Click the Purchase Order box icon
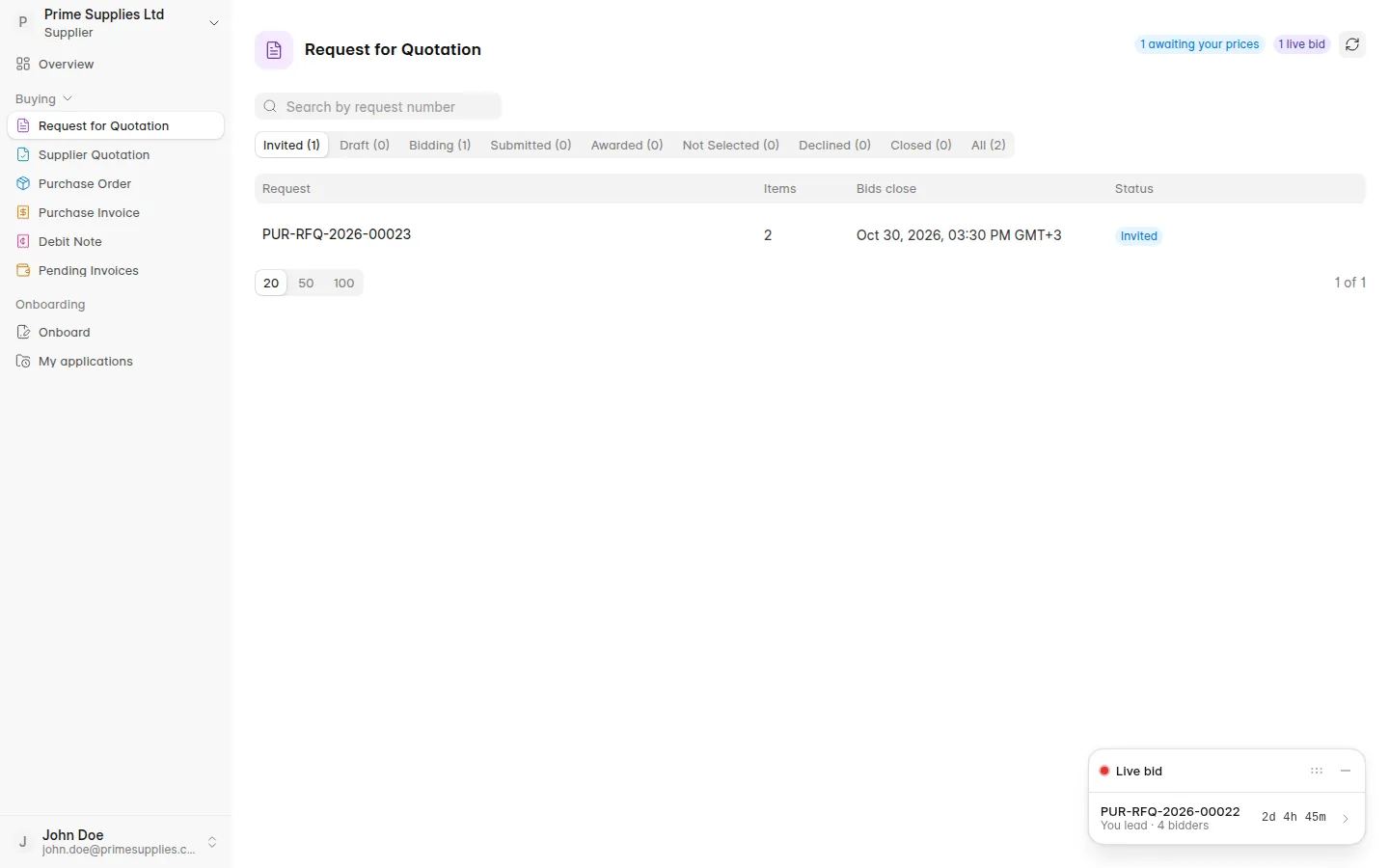The height and width of the screenshot is (868, 1389). (x=23, y=183)
